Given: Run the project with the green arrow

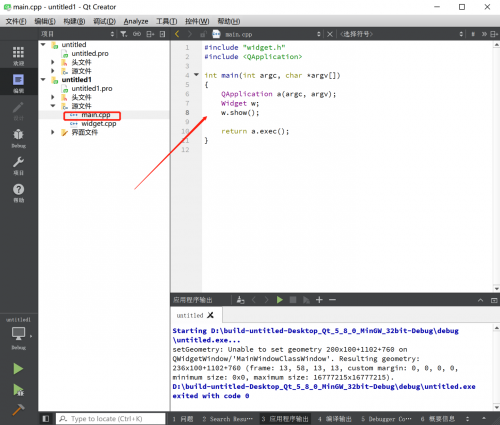Looking at the screenshot, I should point(18,369).
